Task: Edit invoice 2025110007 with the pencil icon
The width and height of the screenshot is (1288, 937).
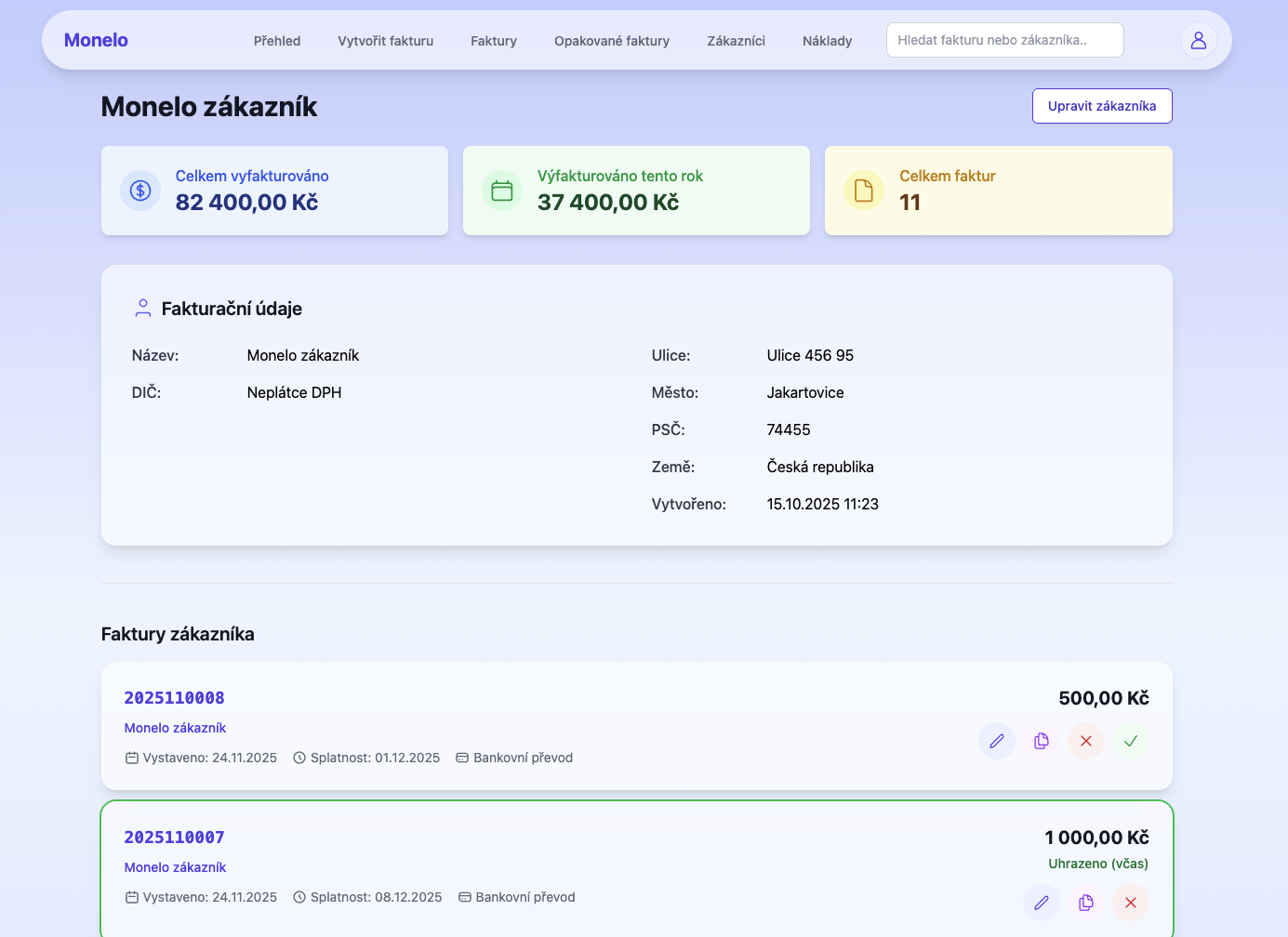Action: tap(1042, 903)
